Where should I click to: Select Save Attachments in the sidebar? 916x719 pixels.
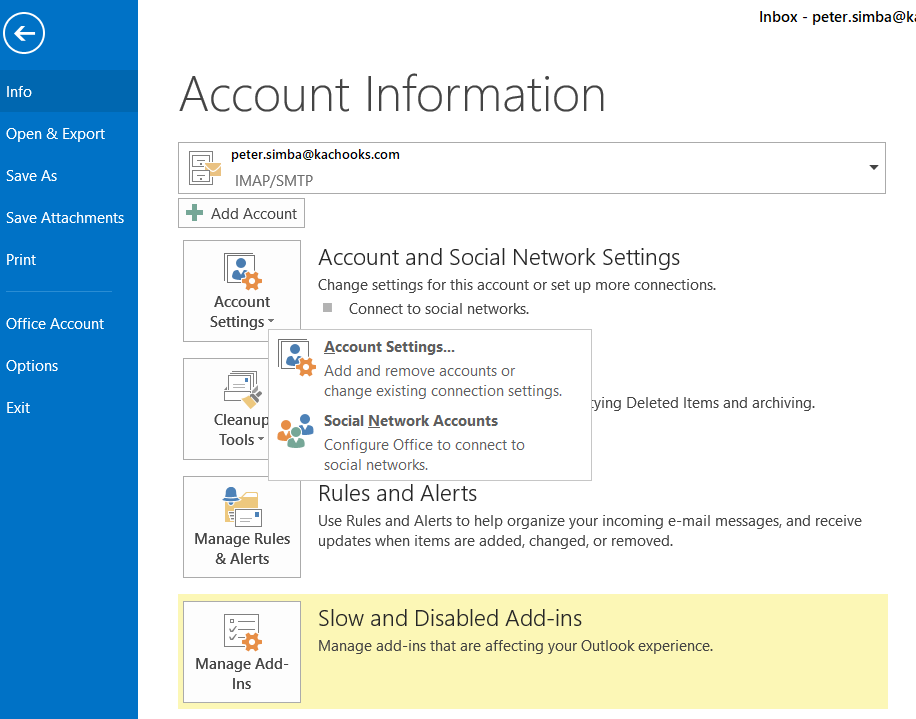click(x=69, y=218)
